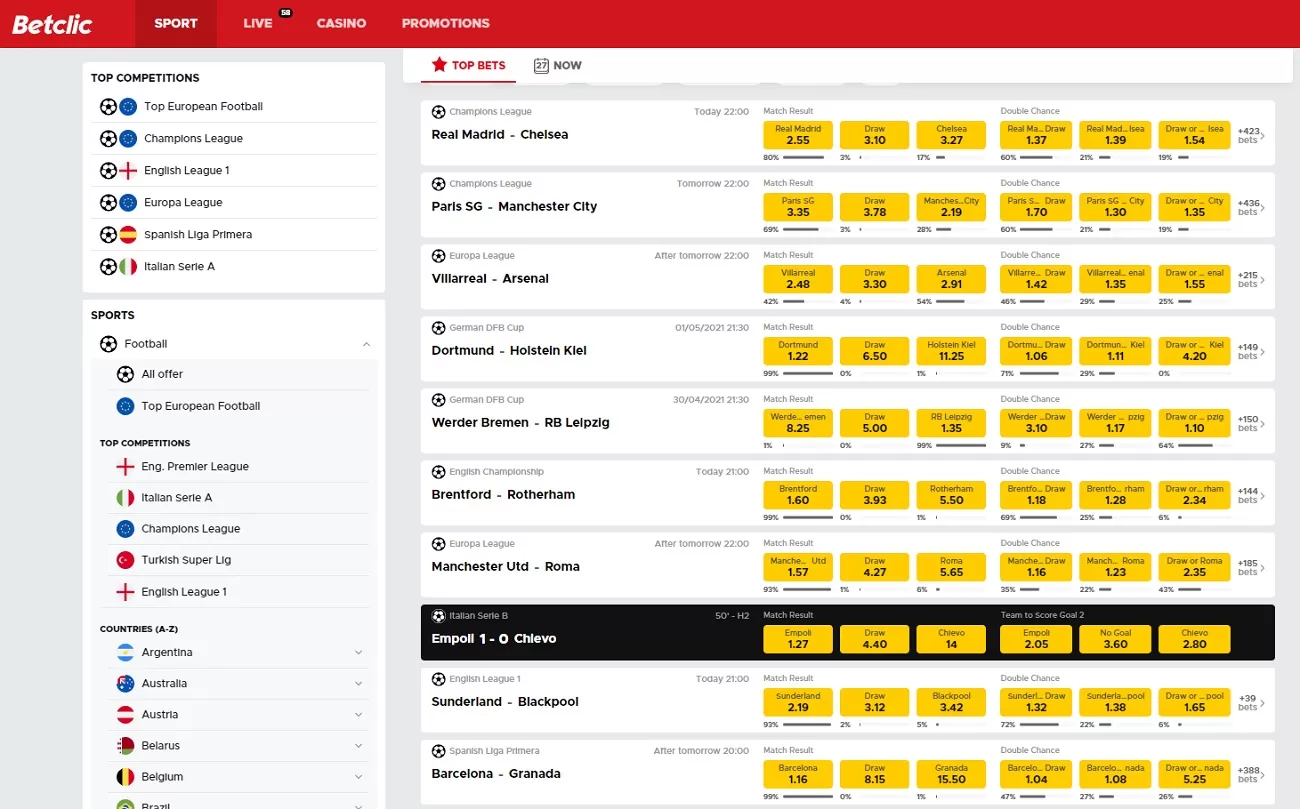Open Europa League competition
Viewport: 1300px width, 809px height.
pos(183,202)
